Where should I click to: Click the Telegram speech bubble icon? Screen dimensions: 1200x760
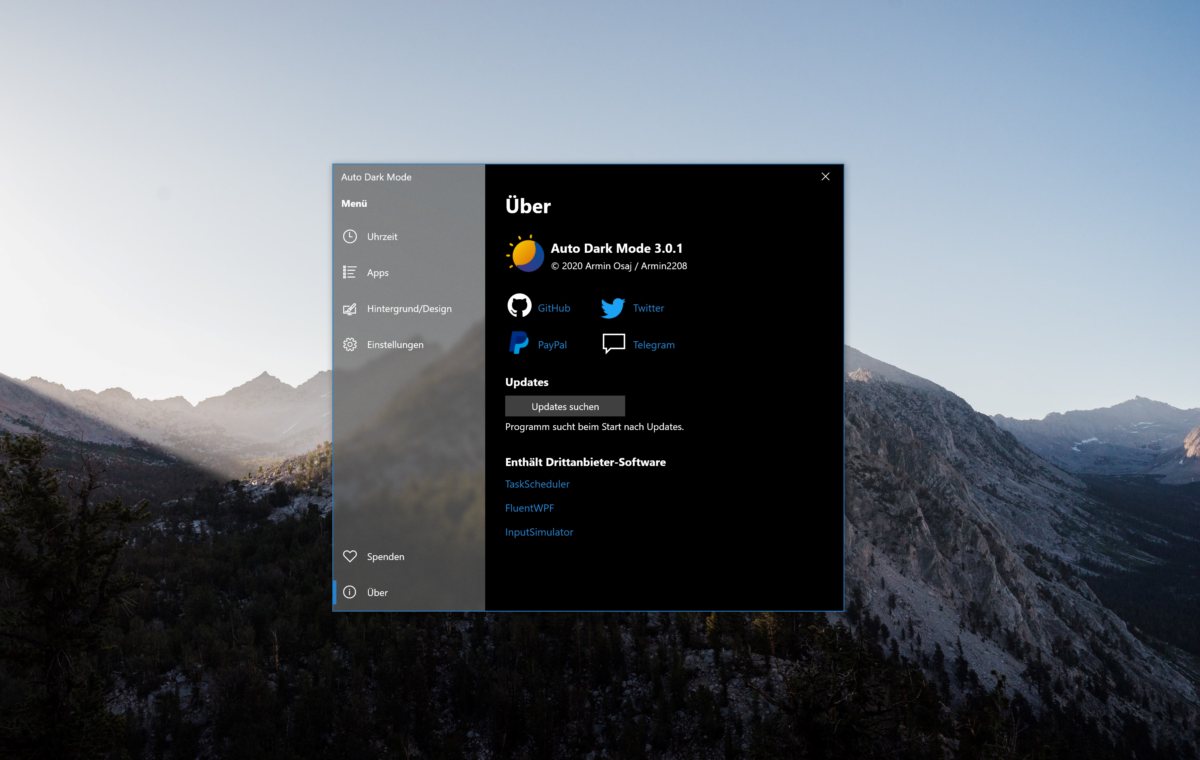pos(612,343)
